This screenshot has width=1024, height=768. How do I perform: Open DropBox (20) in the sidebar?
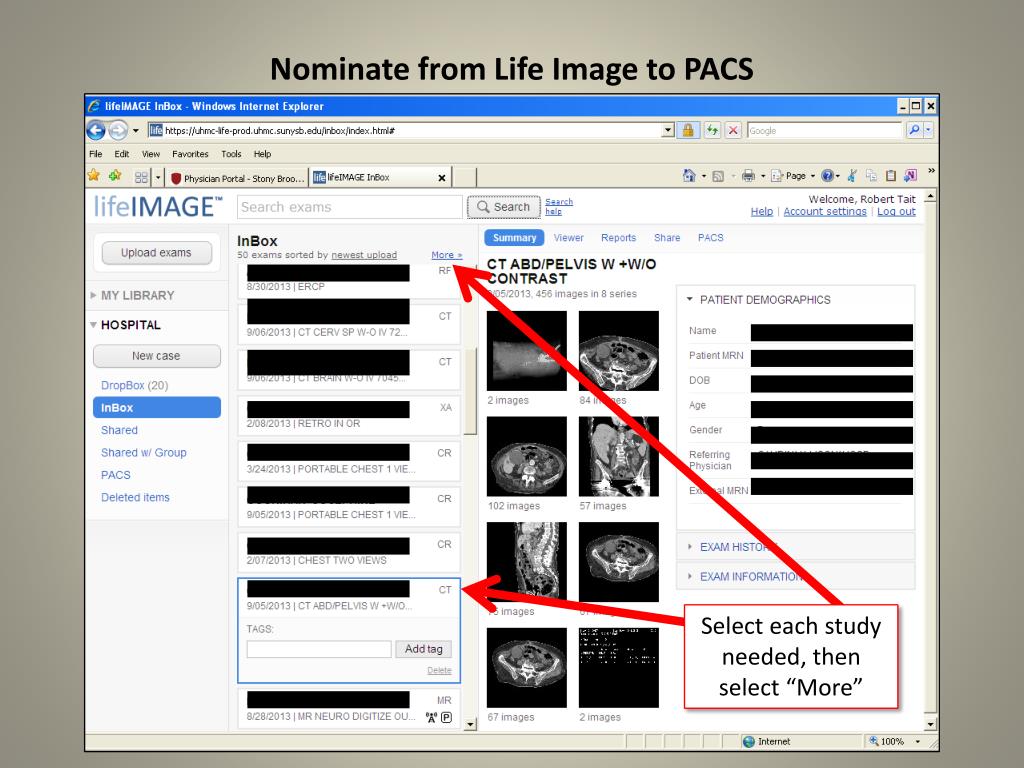pos(135,385)
